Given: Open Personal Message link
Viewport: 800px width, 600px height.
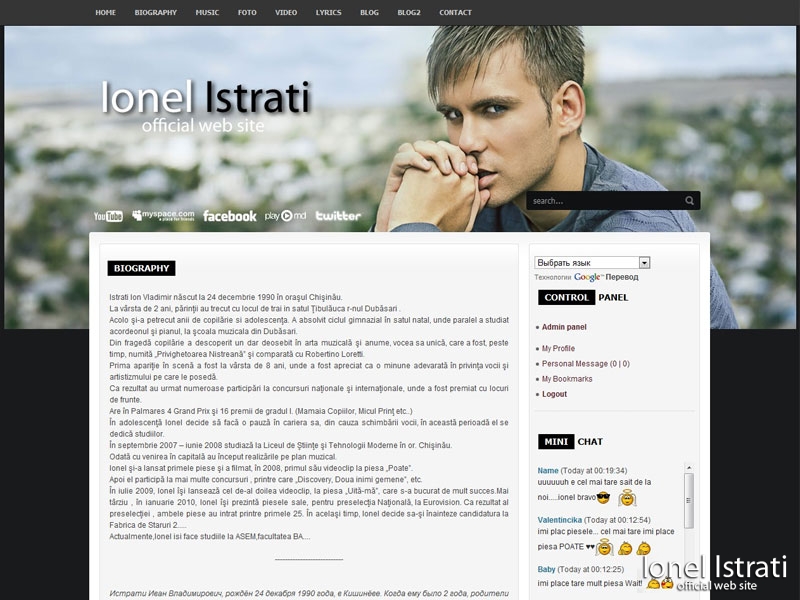Looking at the screenshot, I should click(586, 364).
